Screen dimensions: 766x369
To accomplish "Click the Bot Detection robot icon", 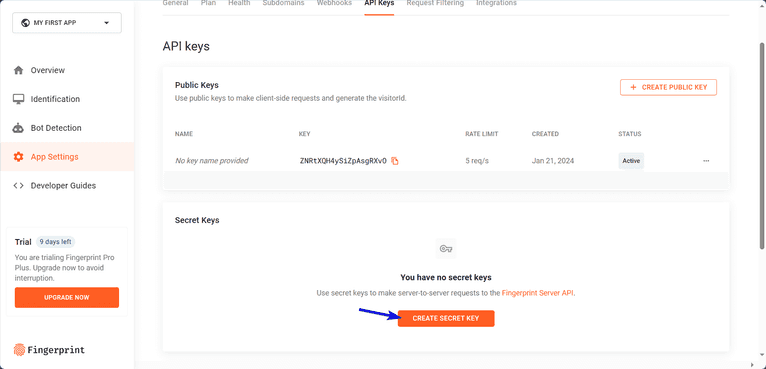I will (19, 128).
